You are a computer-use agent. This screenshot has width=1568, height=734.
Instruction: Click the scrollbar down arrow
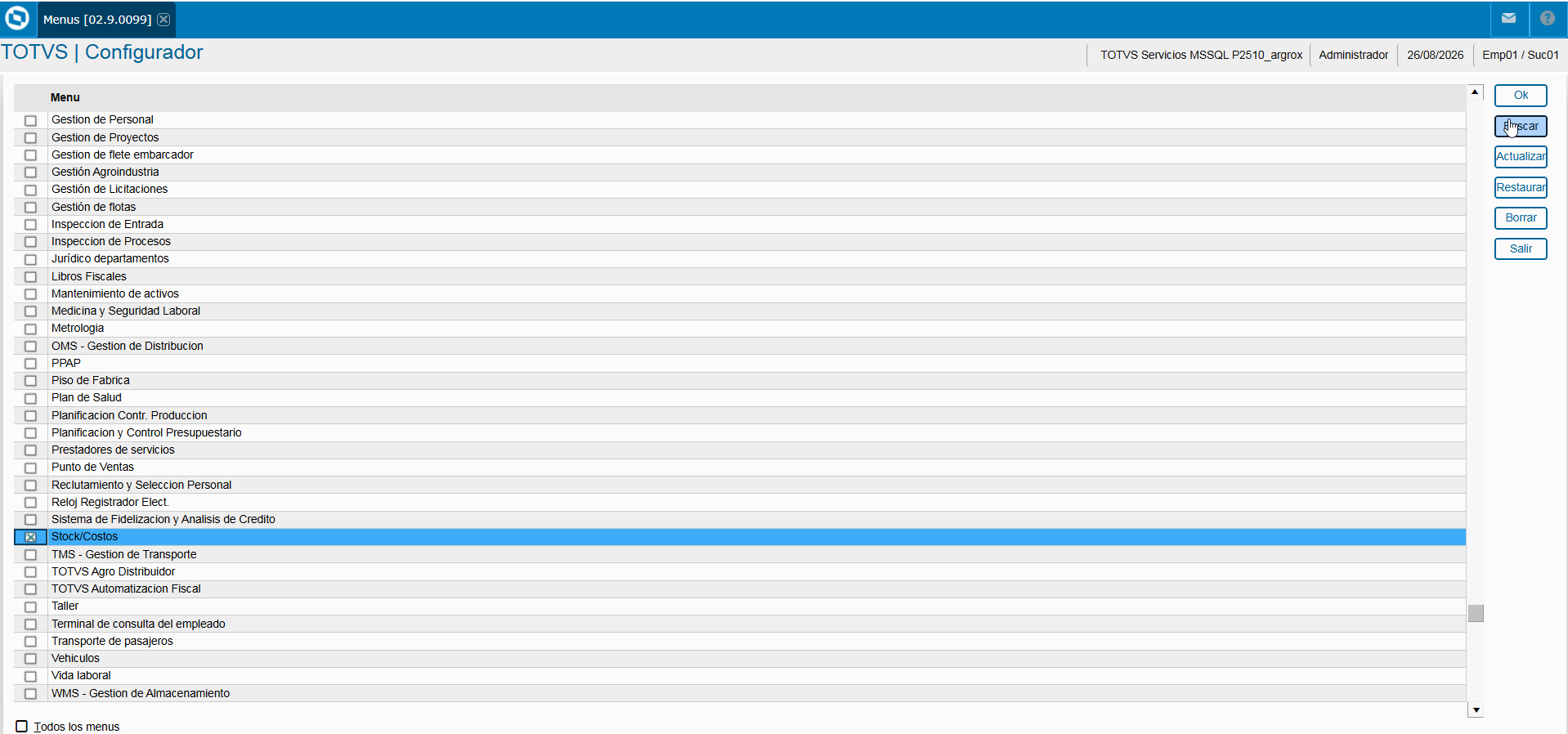[1475, 710]
